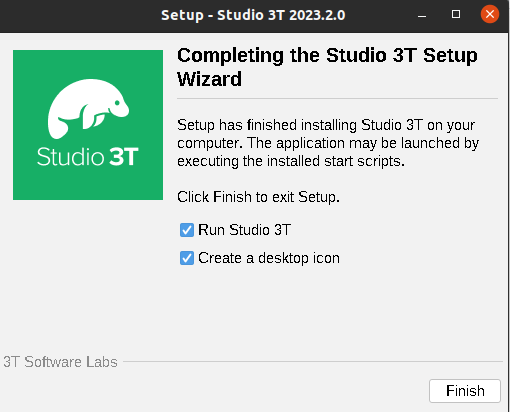Click the white manatee in the logo
The image size is (510, 412).
(88, 108)
